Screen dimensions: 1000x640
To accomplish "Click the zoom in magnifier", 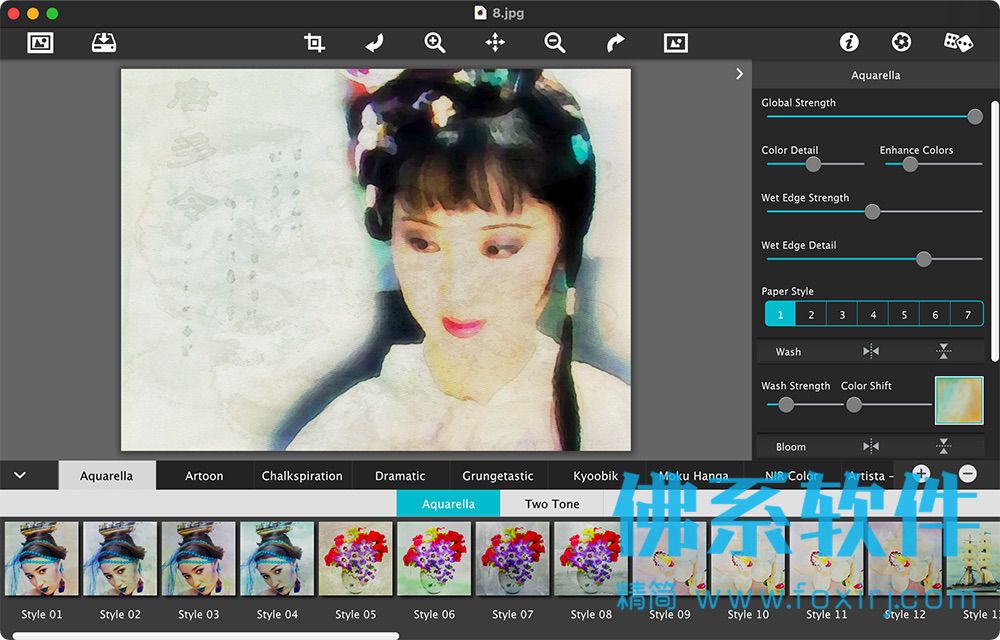I will pyautogui.click(x=434, y=43).
